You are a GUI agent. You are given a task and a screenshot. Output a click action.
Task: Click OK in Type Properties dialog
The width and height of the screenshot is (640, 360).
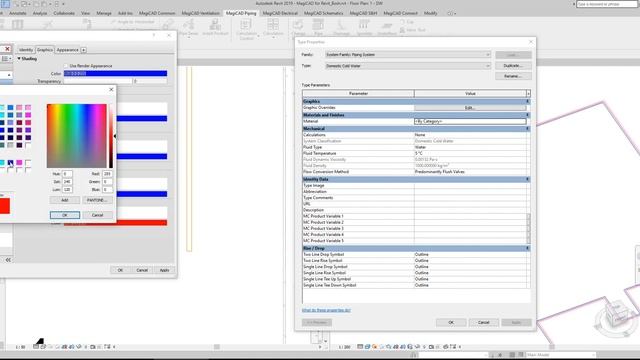pos(451,322)
